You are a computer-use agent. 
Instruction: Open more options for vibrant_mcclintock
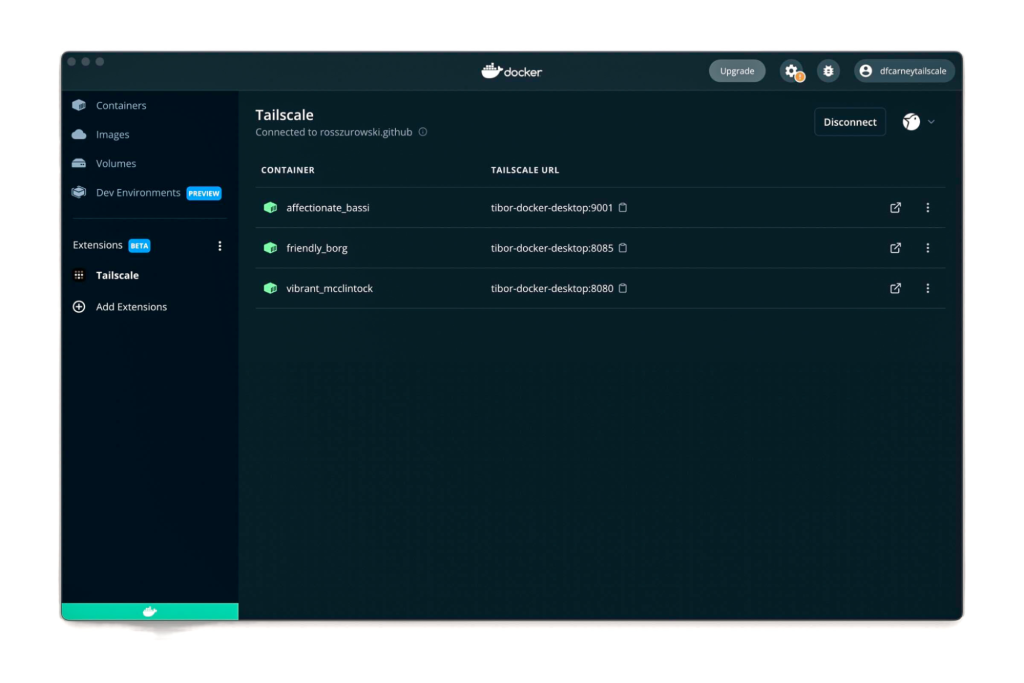point(927,288)
